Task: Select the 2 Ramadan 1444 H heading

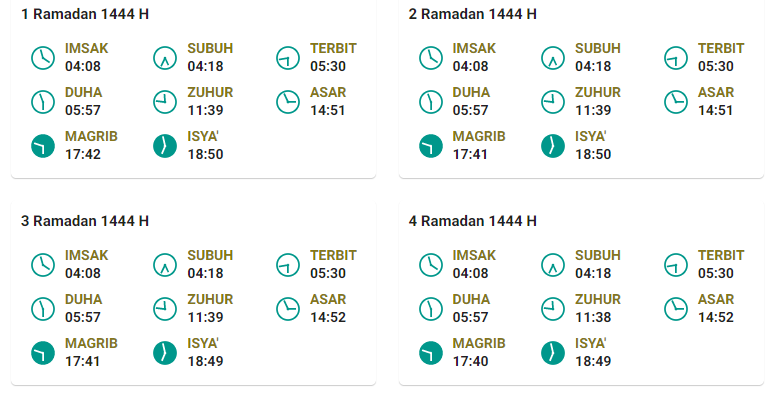Action: [x=472, y=14]
